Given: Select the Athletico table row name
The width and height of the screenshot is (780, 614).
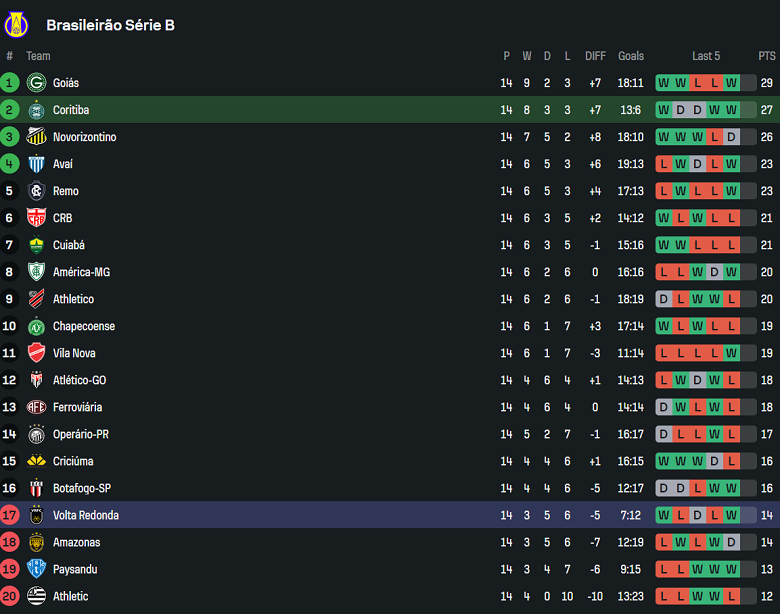Looking at the screenshot, I should (x=73, y=299).
